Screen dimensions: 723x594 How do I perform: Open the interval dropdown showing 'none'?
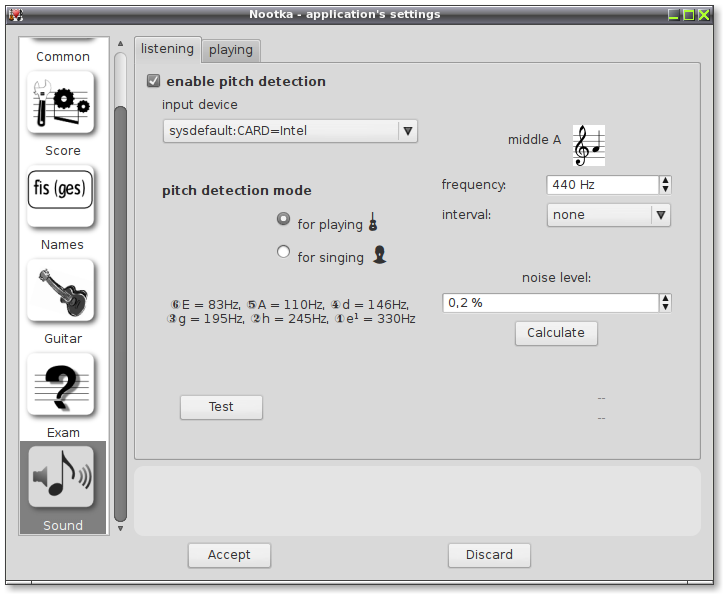click(x=608, y=215)
